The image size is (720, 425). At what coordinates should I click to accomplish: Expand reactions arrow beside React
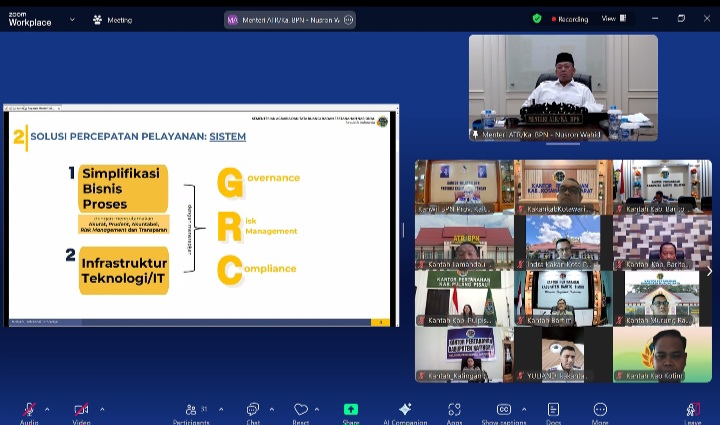click(x=316, y=409)
